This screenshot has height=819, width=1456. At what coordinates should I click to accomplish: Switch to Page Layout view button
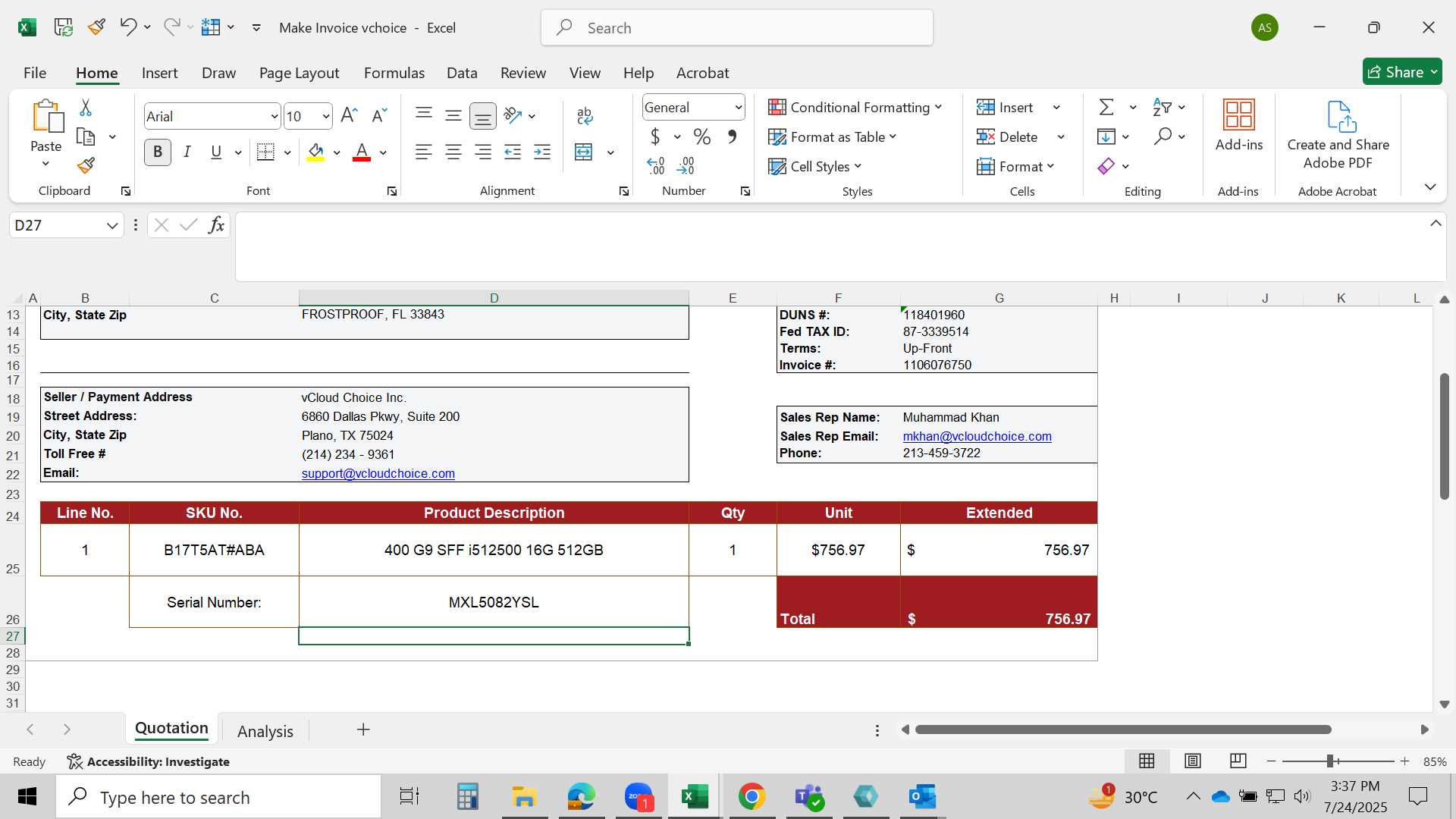pos(1193,761)
